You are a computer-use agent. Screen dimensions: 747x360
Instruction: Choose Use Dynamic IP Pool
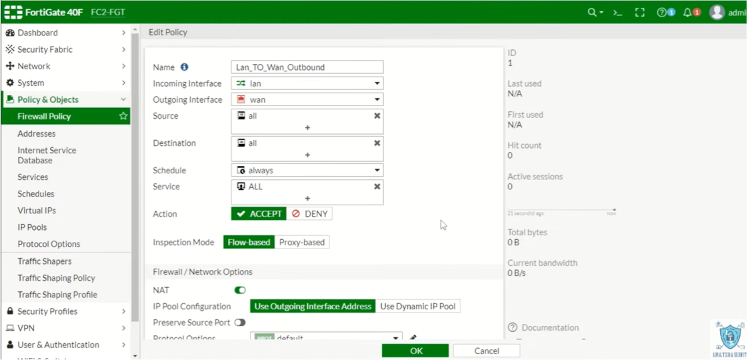[418, 306]
